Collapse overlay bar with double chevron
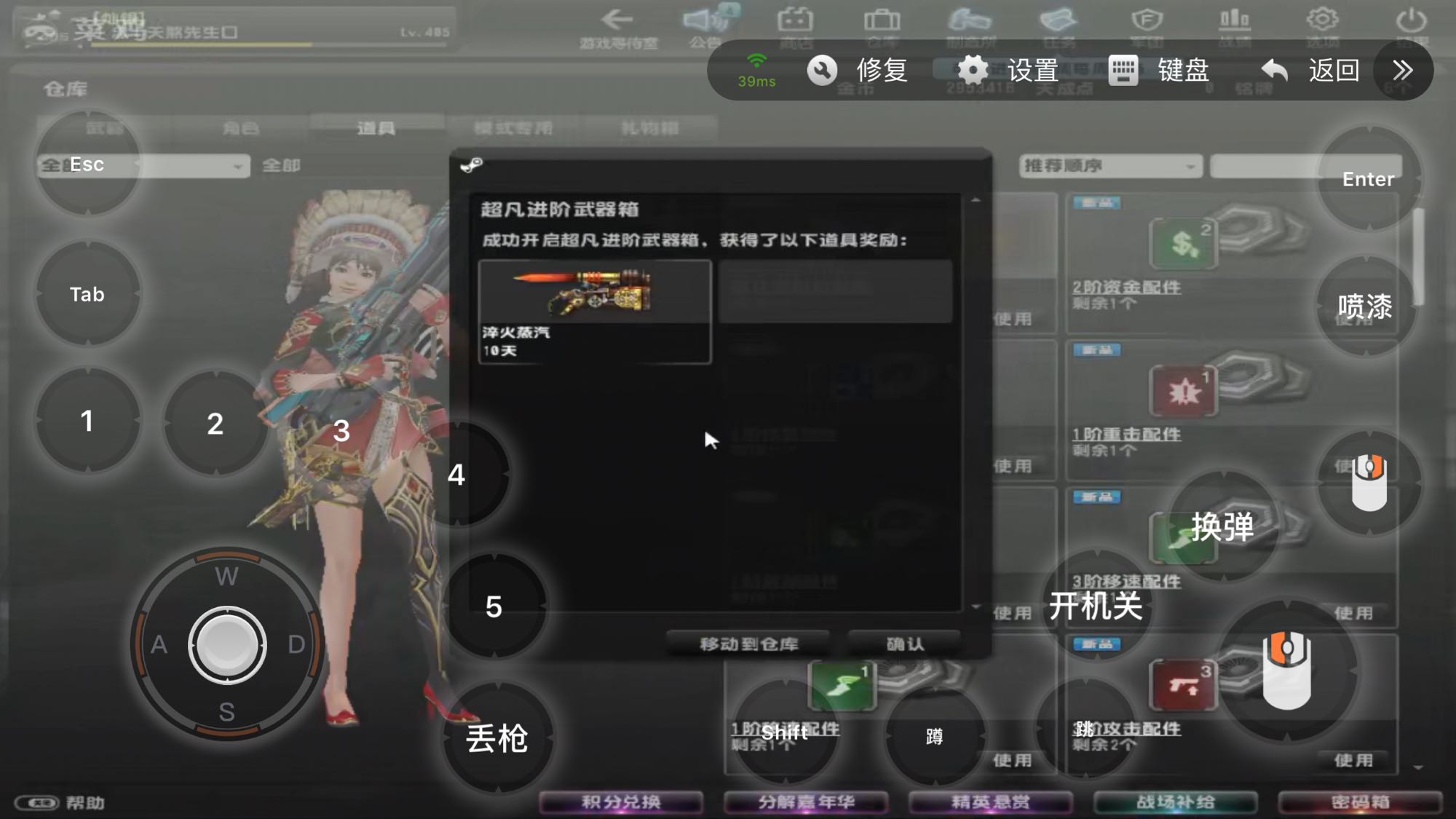Screen dimensions: 1456x819 pyautogui.click(x=1403, y=71)
